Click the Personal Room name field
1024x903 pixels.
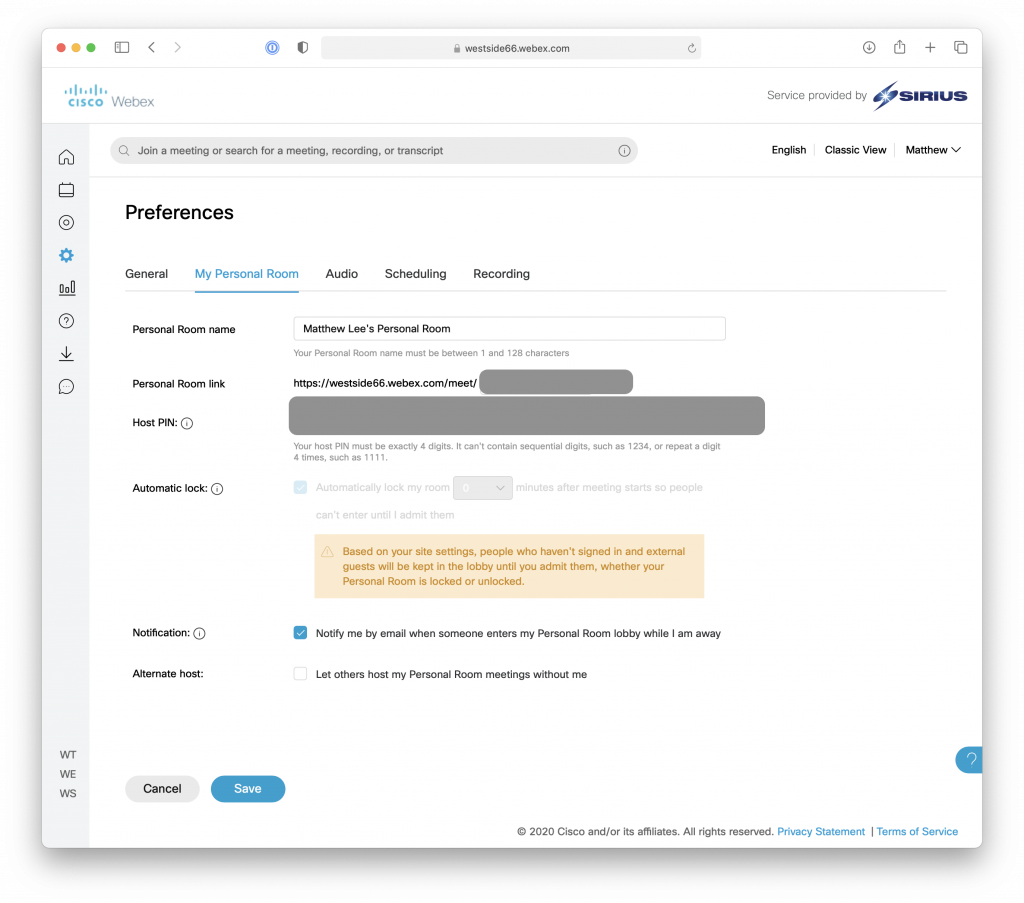[x=509, y=328]
